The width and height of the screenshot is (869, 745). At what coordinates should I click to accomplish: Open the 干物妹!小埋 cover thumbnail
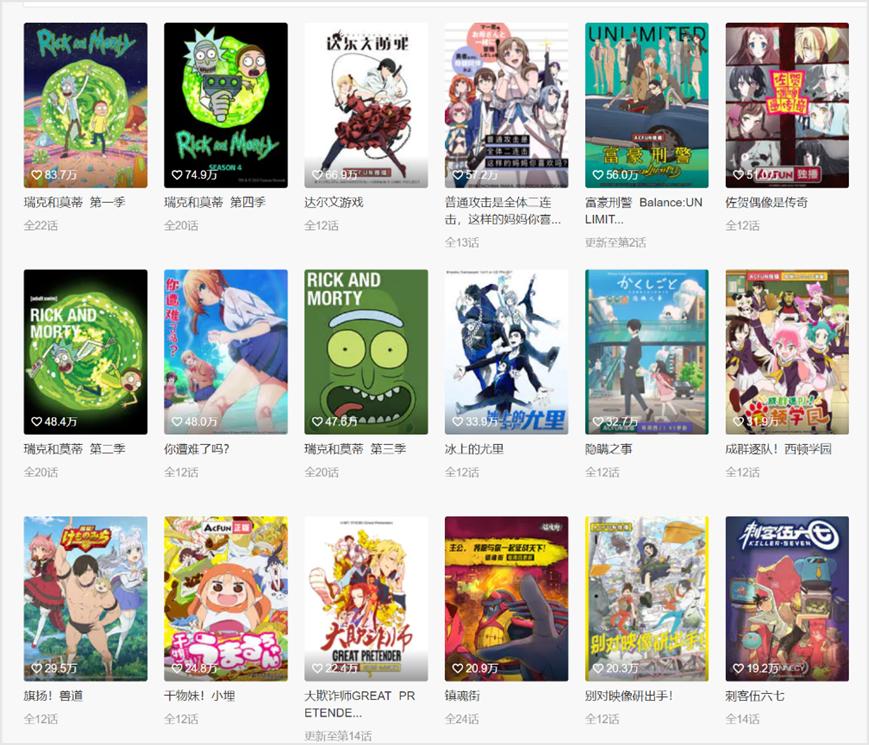[226, 599]
